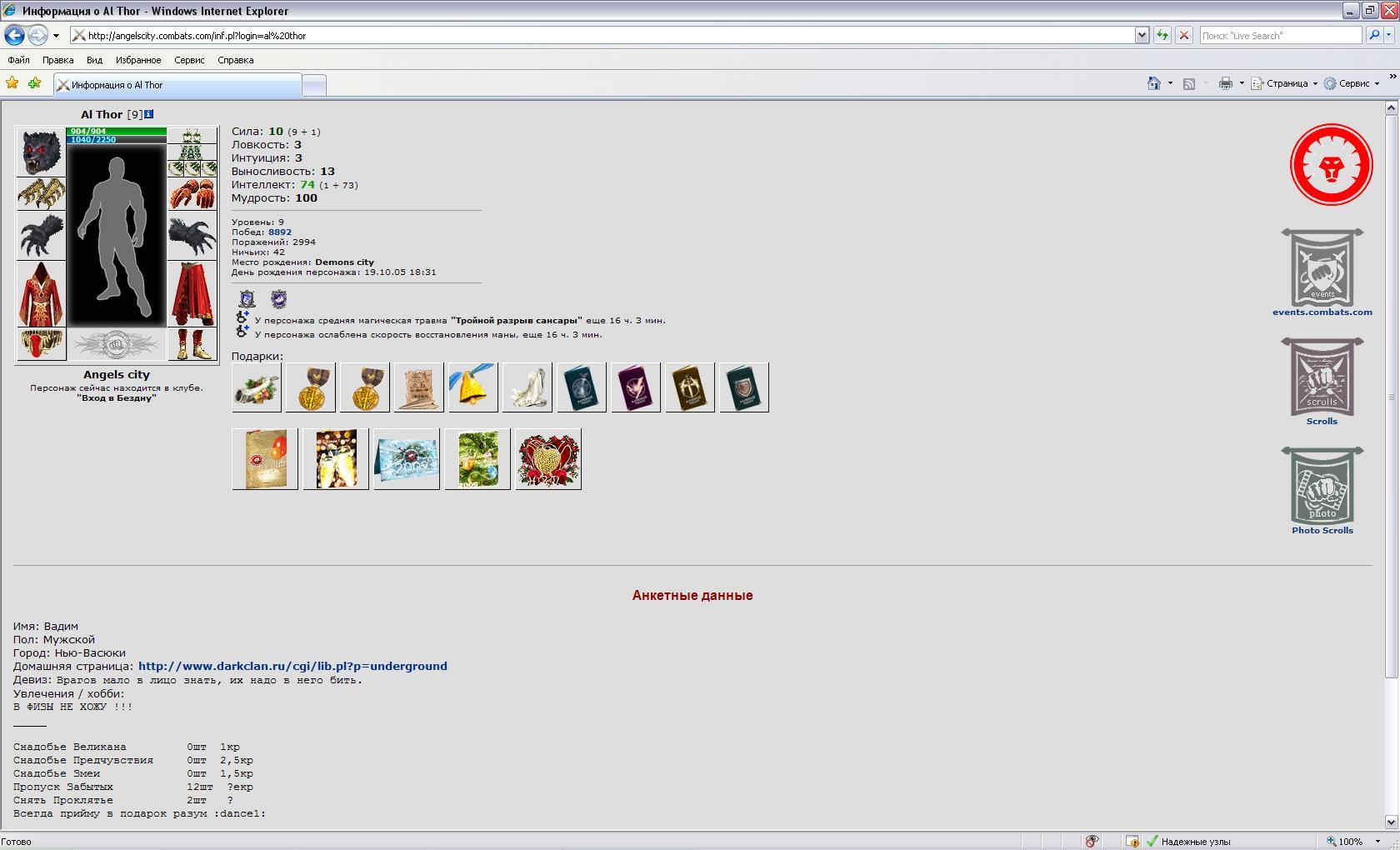Click the browser Forward button

37,35
